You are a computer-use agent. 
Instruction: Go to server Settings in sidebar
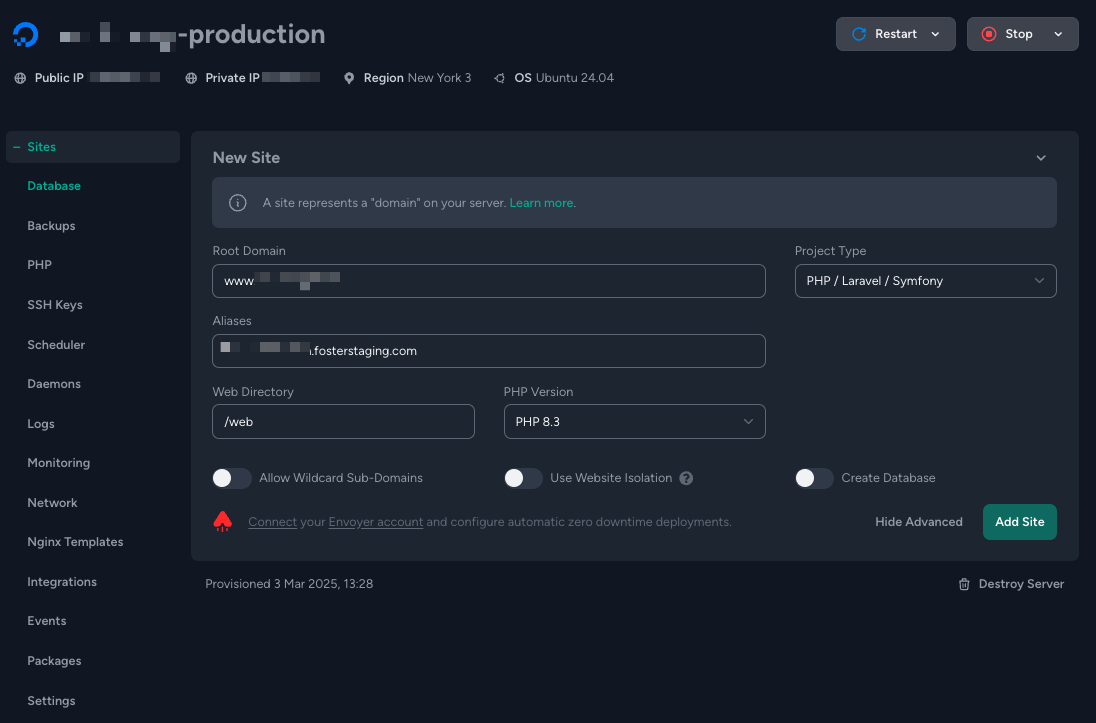51,701
